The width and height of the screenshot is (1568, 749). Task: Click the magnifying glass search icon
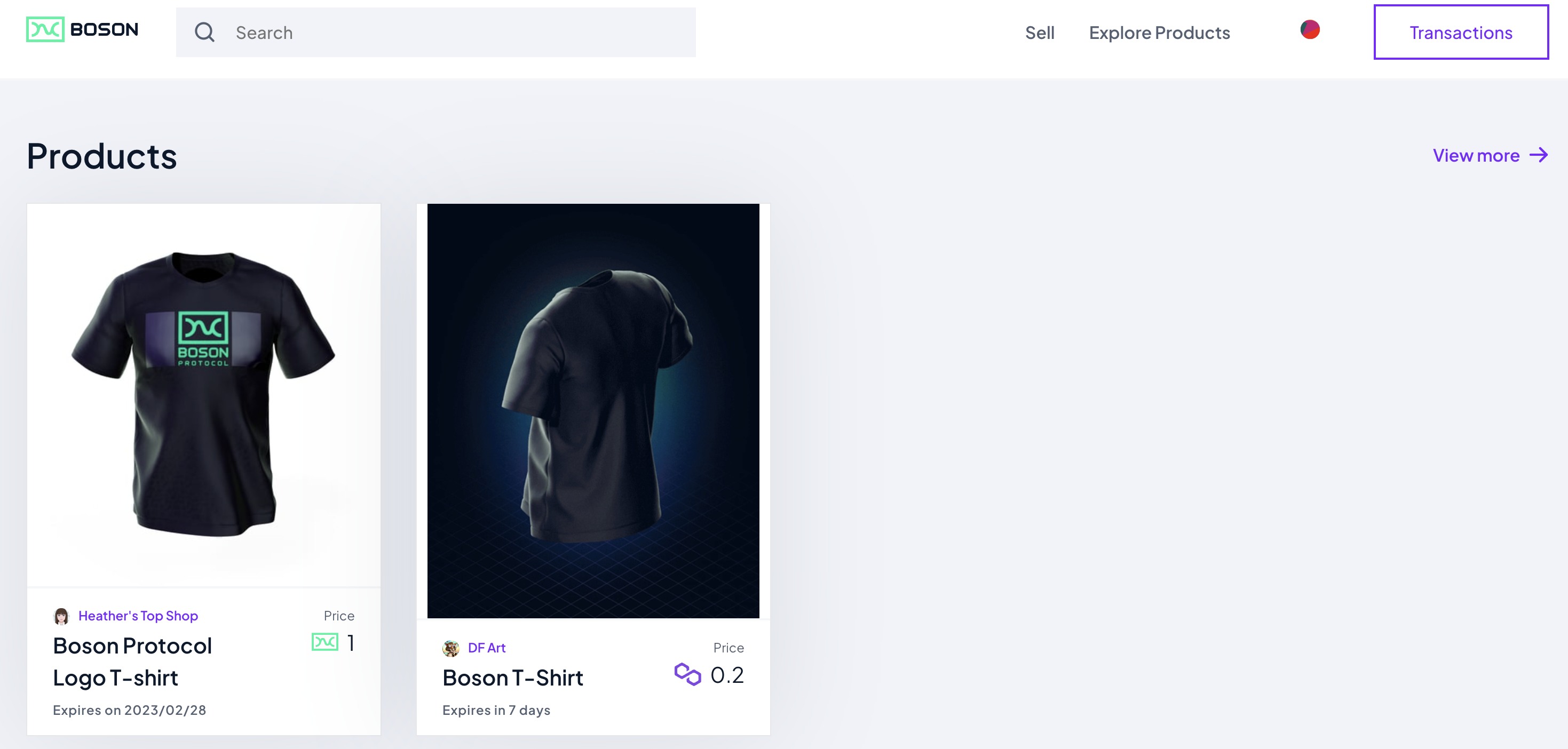point(204,32)
